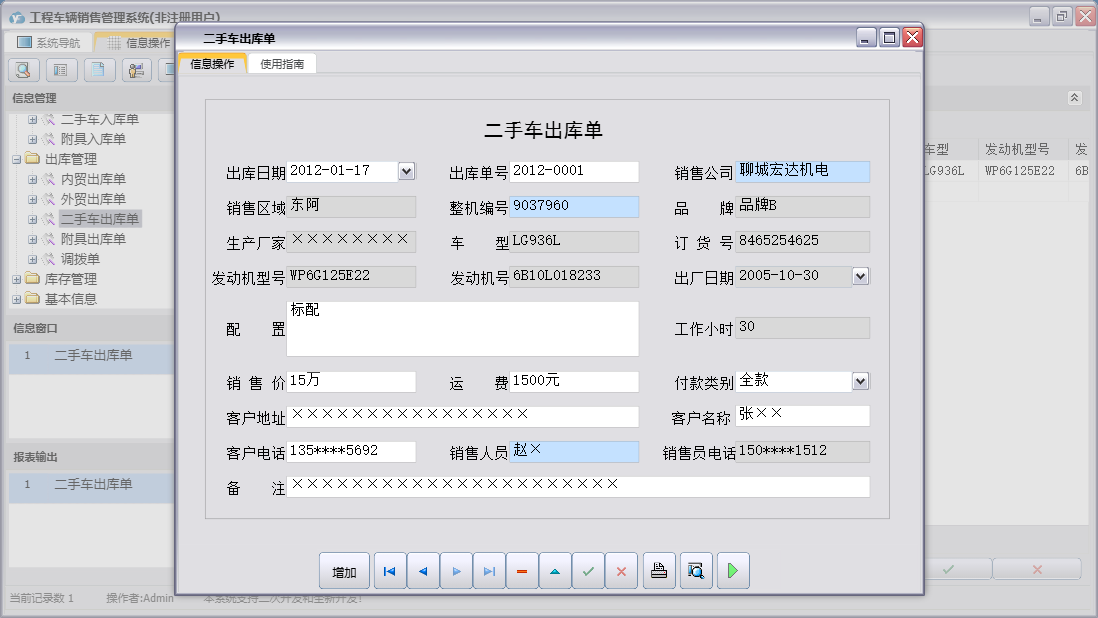Go to previous record arrow
The width and height of the screenshot is (1098, 618).
(x=423, y=571)
